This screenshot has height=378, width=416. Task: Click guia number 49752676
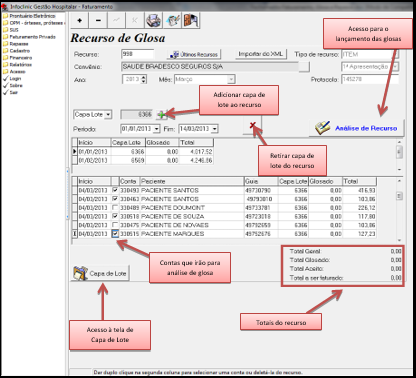(x=258, y=234)
